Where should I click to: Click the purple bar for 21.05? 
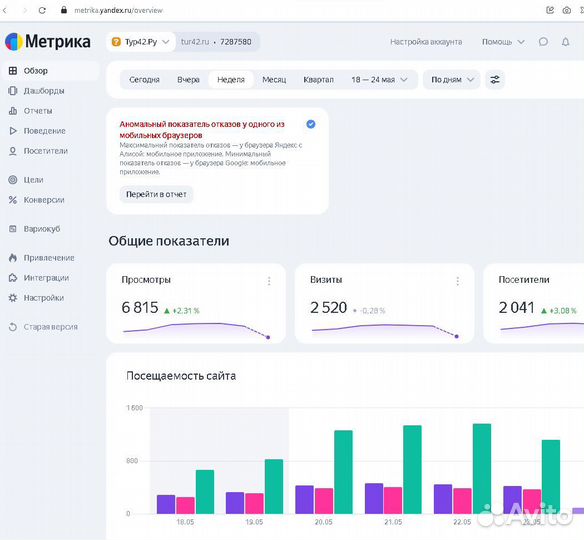pos(374,499)
